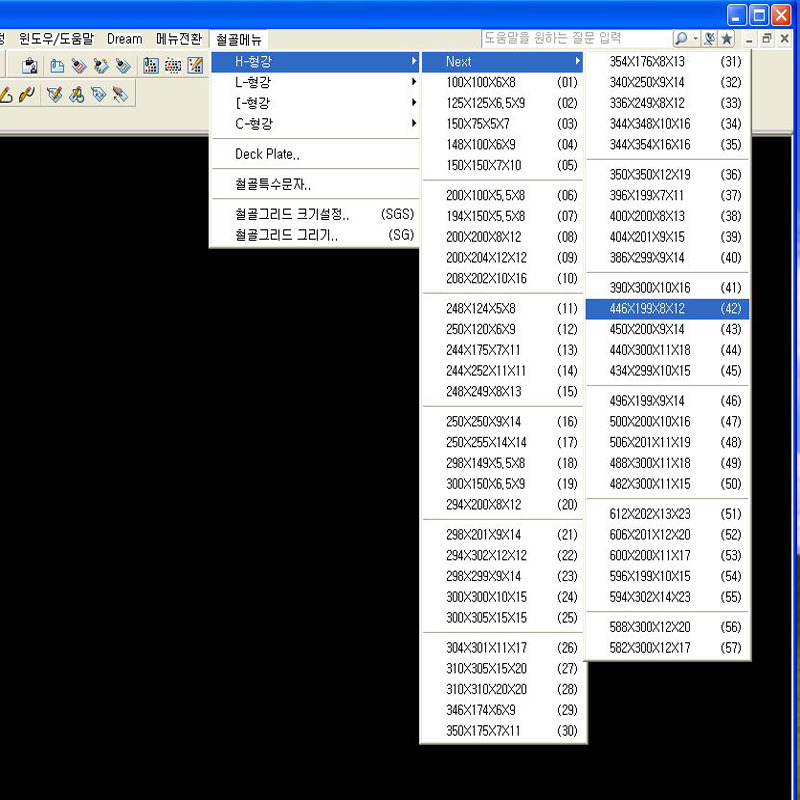Screen dimensions: 800x800
Task: Select H-beam 244X252X11X11 (14)
Action: click(x=503, y=371)
